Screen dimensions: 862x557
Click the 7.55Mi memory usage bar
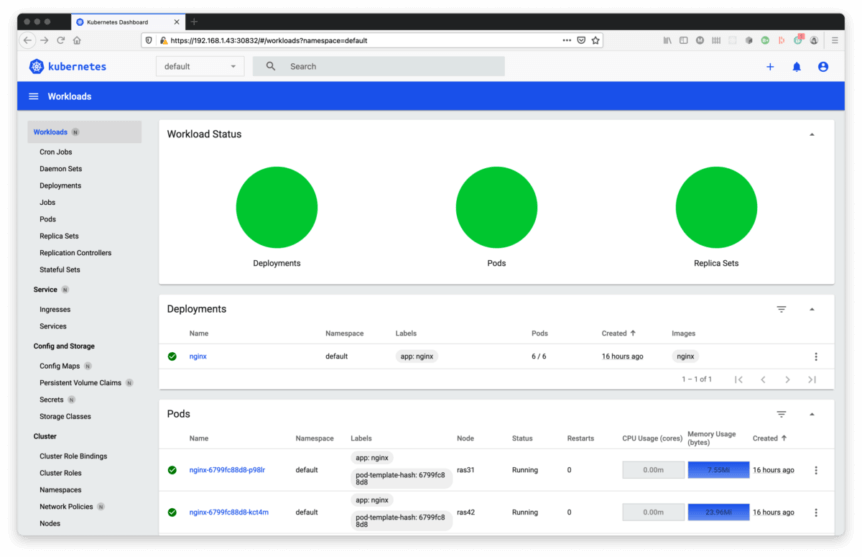(x=718, y=470)
